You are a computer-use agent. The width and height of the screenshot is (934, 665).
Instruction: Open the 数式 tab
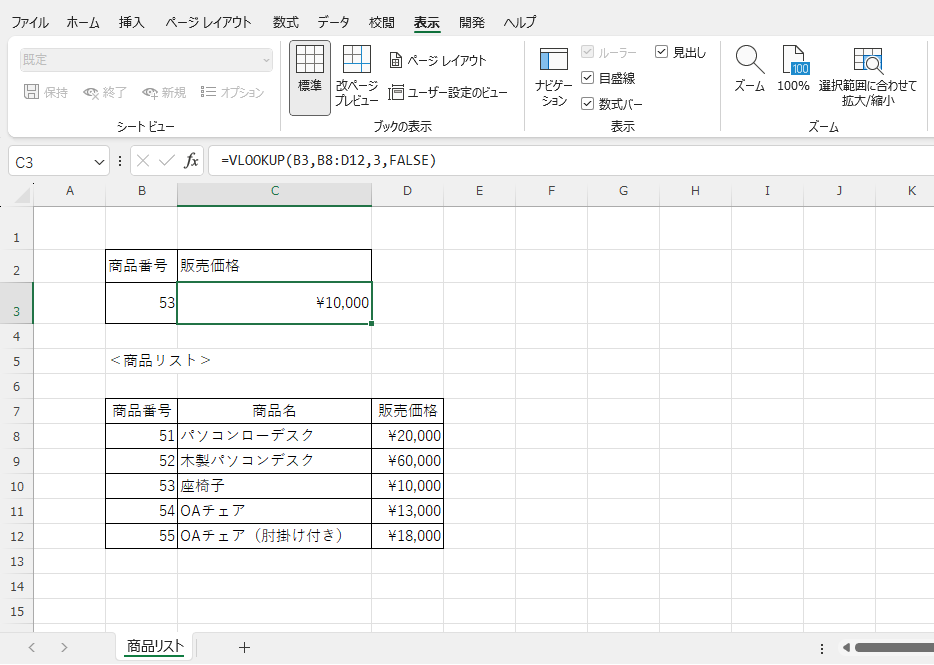coord(285,23)
